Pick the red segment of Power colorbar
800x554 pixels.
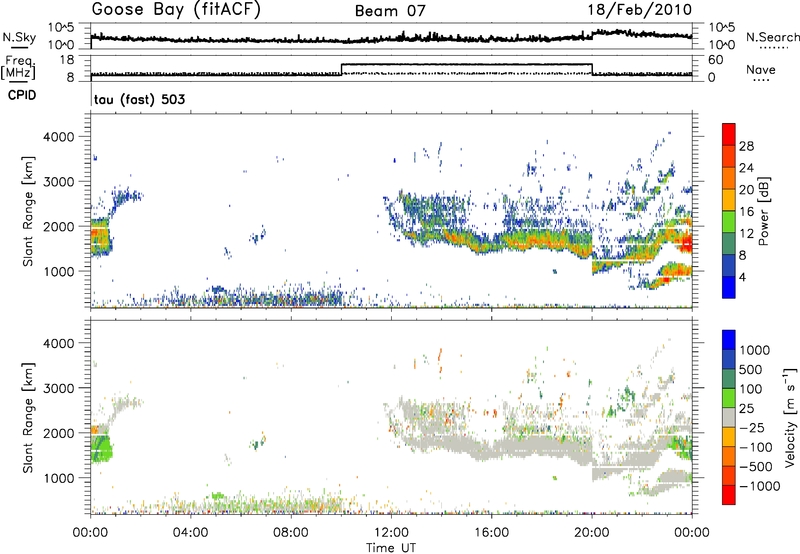[729, 134]
